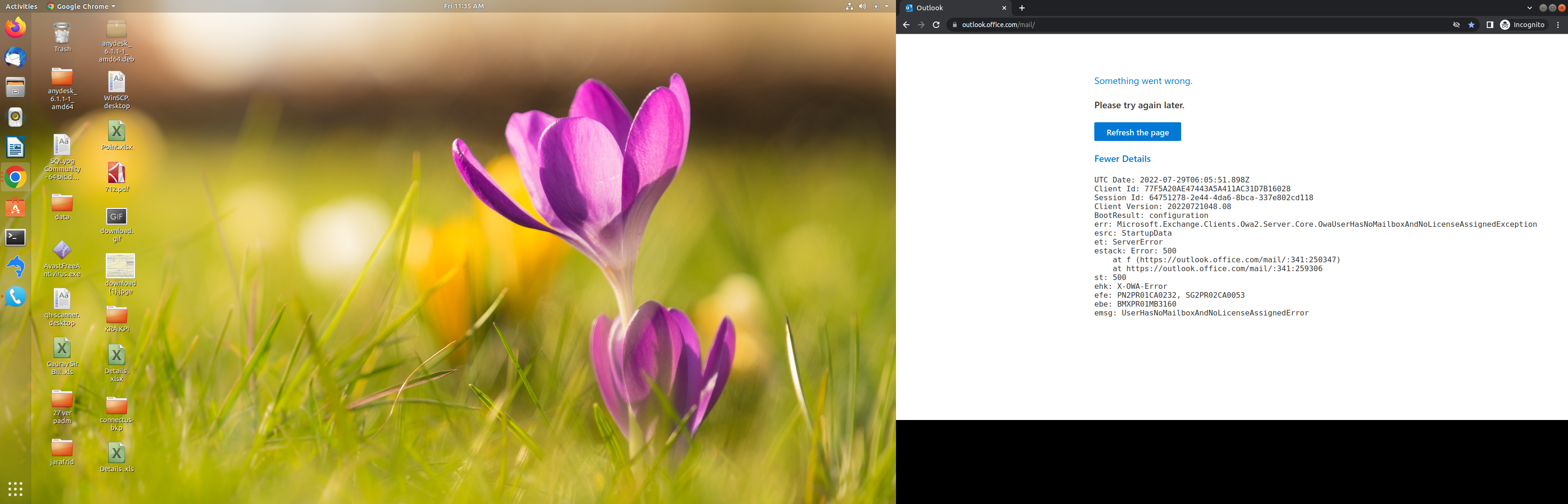Click the Something went wrong heading
The height and width of the screenshot is (504, 1568).
tap(1142, 81)
